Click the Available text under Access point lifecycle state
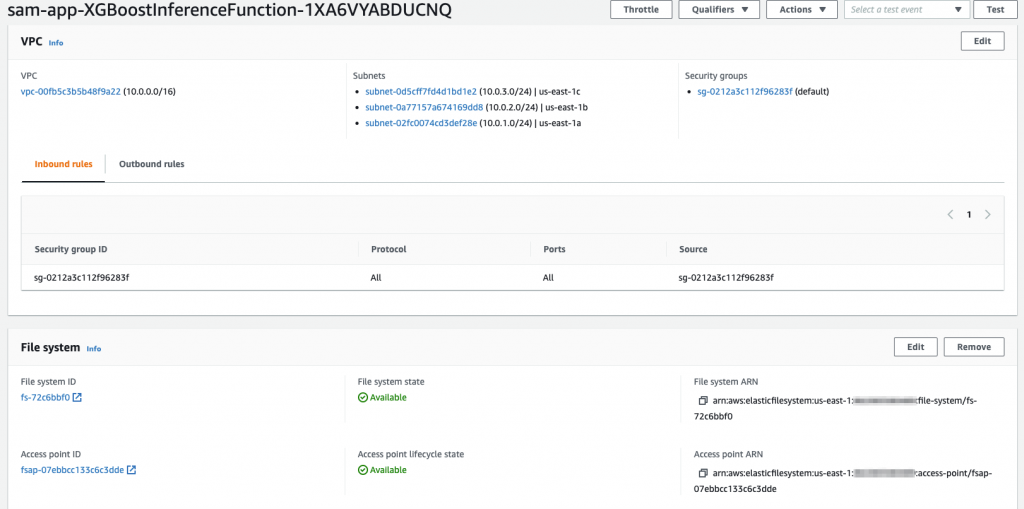Screen dimensions: 1024x509 (388, 470)
